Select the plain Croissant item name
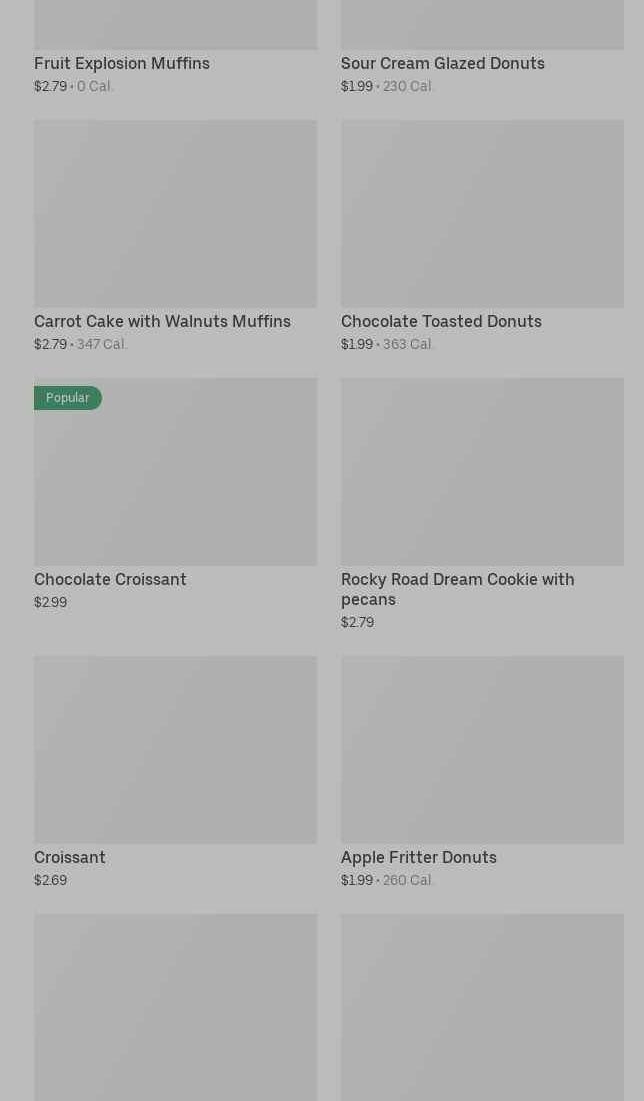Viewport: 644px width, 1101px height. (70, 857)
